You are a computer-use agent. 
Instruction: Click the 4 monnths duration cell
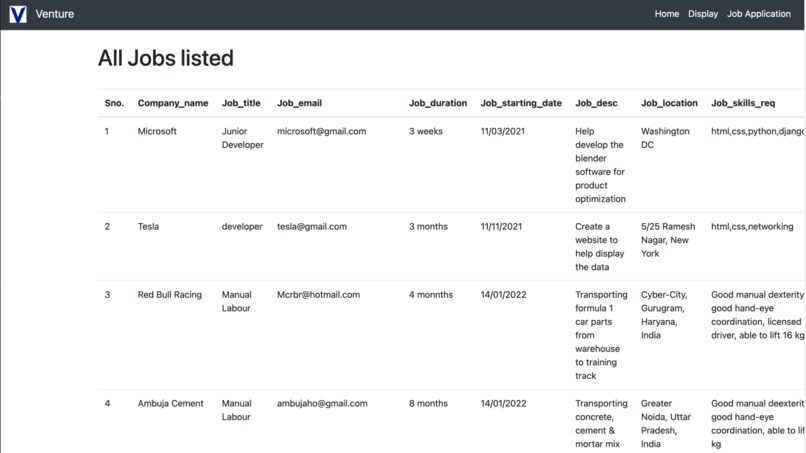point(431,295)
